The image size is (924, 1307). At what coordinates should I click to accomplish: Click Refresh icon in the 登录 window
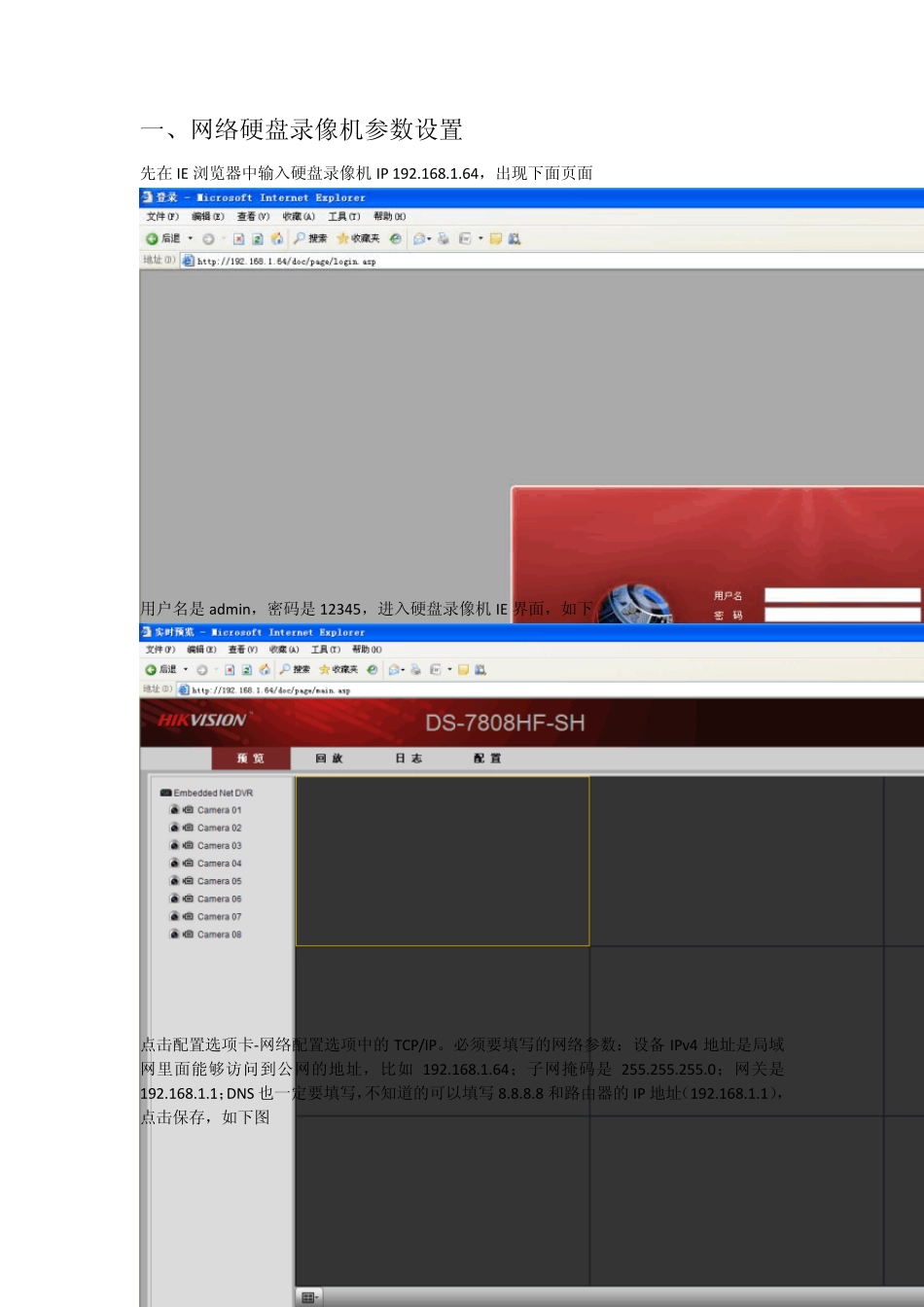point(258,238)
